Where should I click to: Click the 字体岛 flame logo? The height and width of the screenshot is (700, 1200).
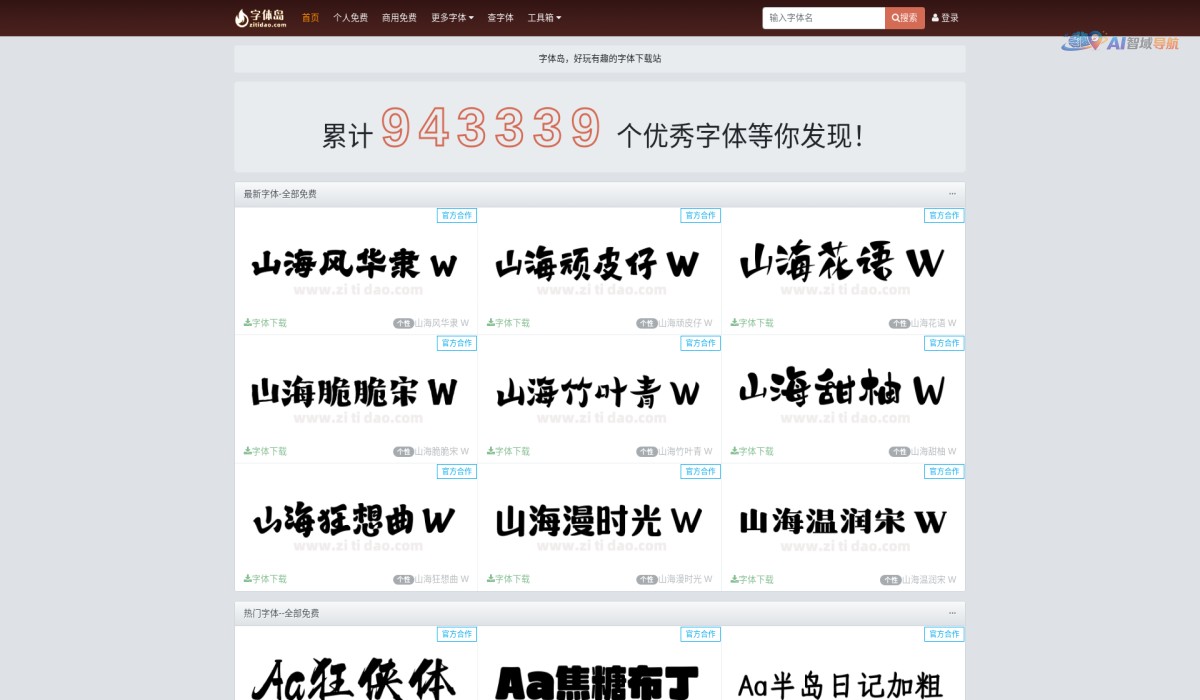pyautogui.click(x=241, y=17)
